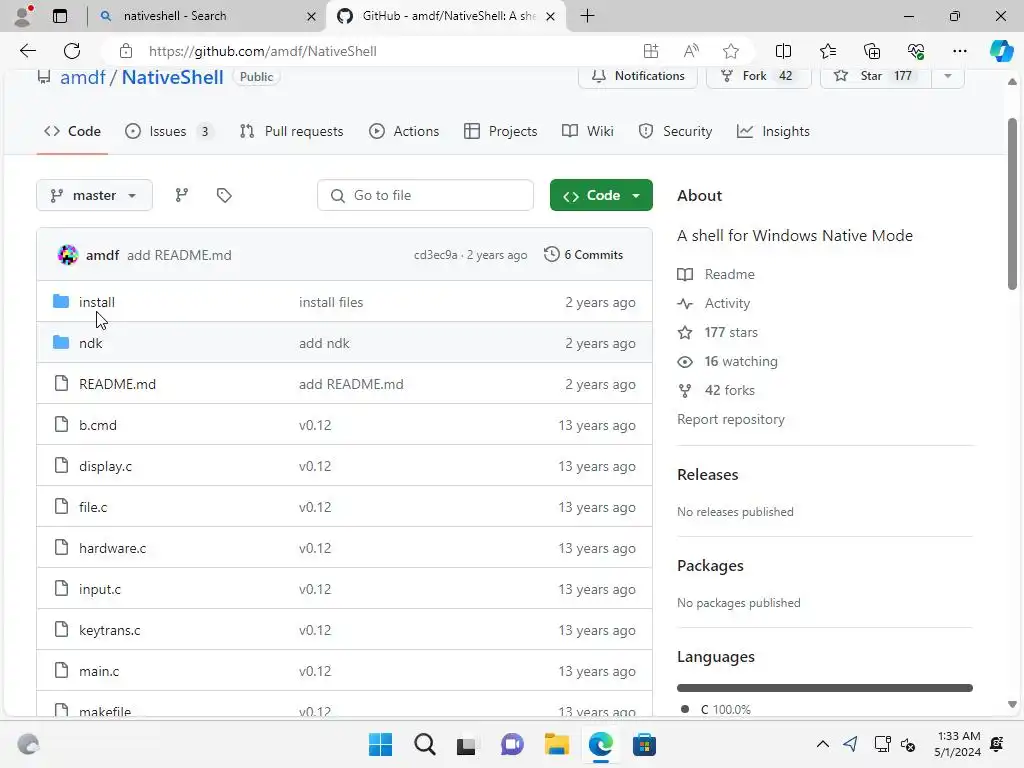Close the nativeshell Search tab
This screenshot has width=1024, height=768.
click(312, 16)
